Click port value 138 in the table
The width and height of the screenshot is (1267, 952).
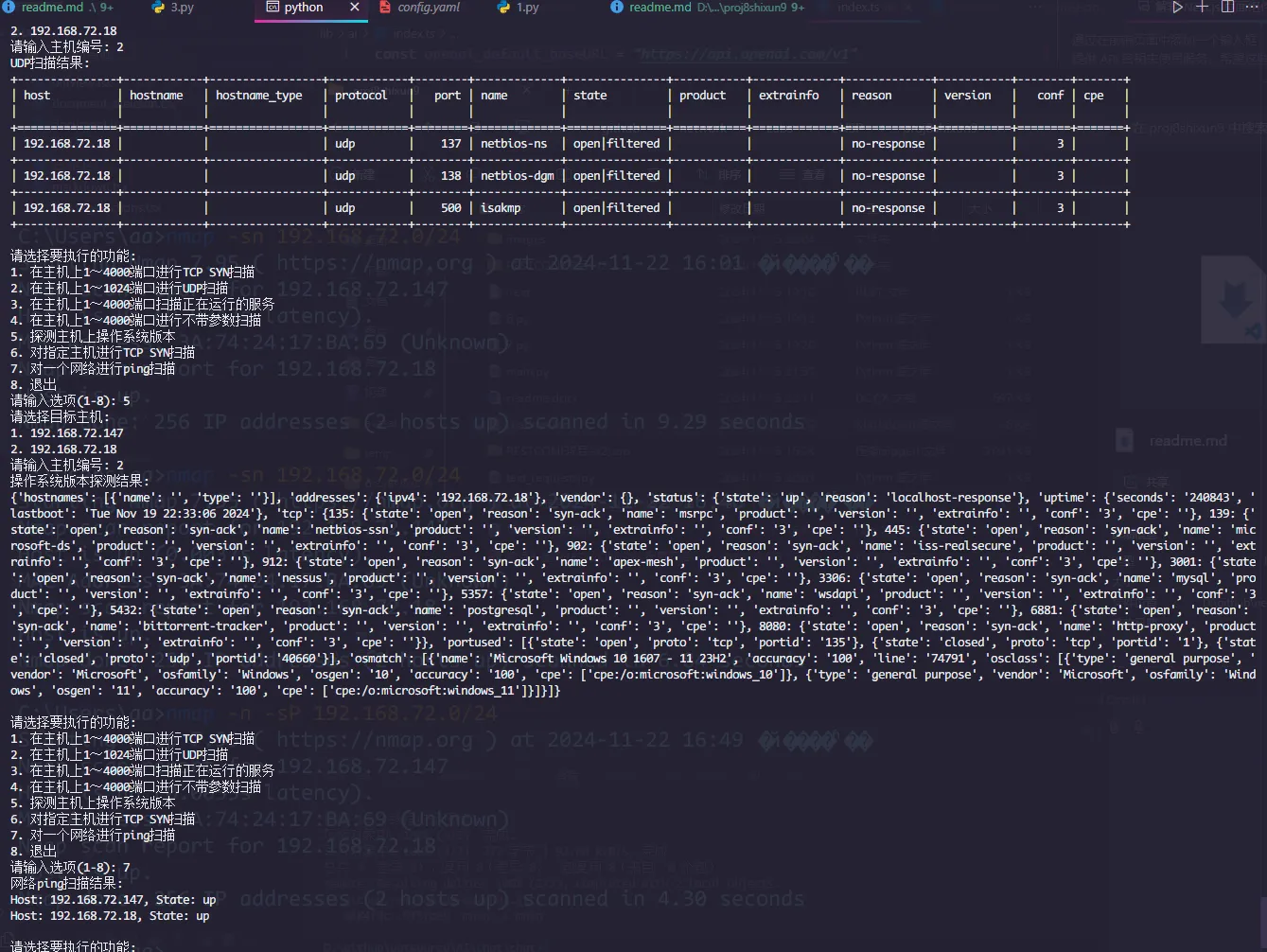pyautogui.click(x=451, y=176)
